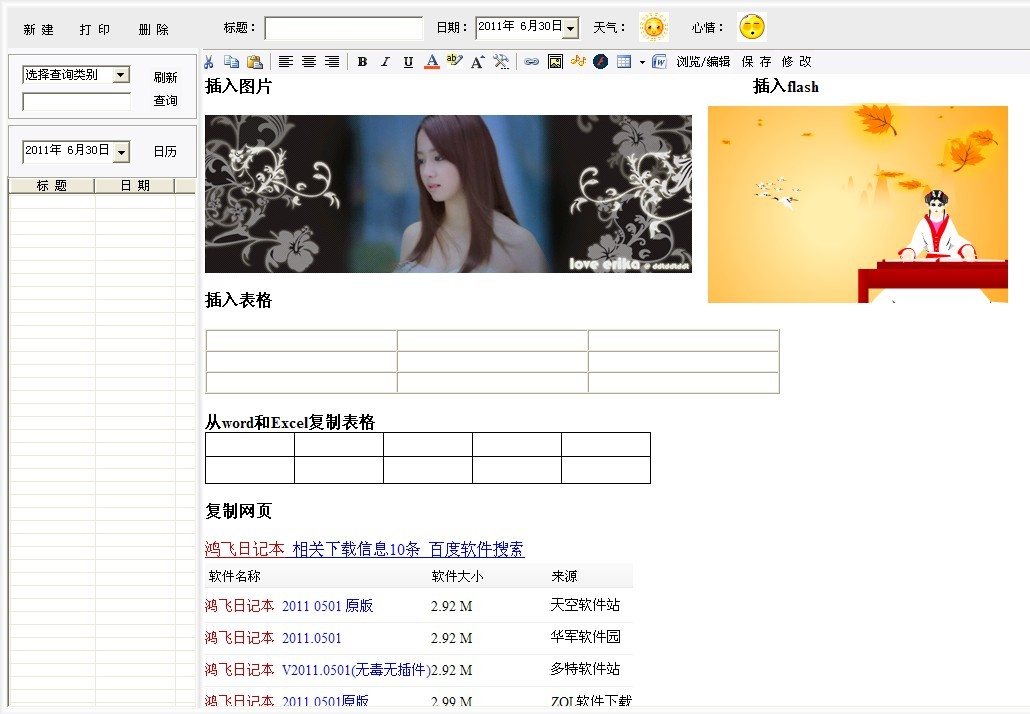Align text left

coord(286,62)
